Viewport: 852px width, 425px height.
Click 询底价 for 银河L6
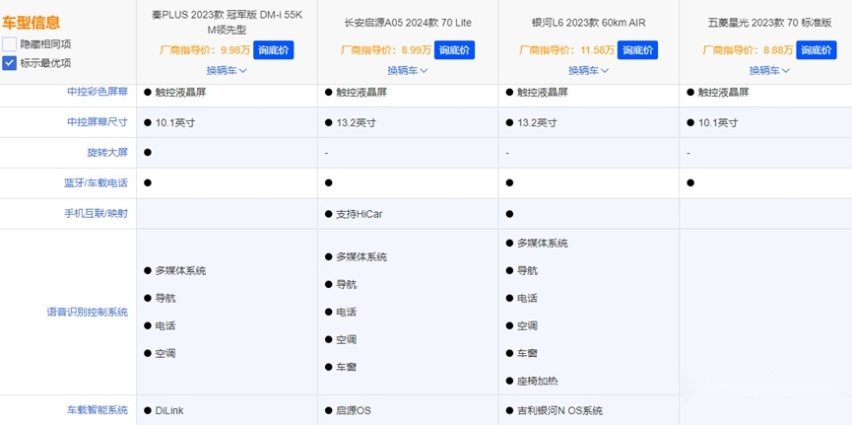pyautogui.click(x=637, y=50)
